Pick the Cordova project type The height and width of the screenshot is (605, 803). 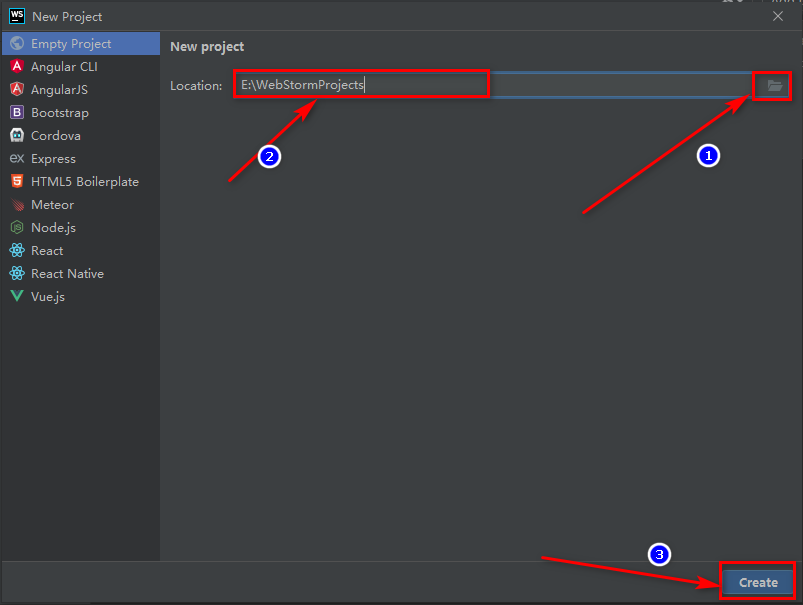pyautogui.click(x=81, y=136)
